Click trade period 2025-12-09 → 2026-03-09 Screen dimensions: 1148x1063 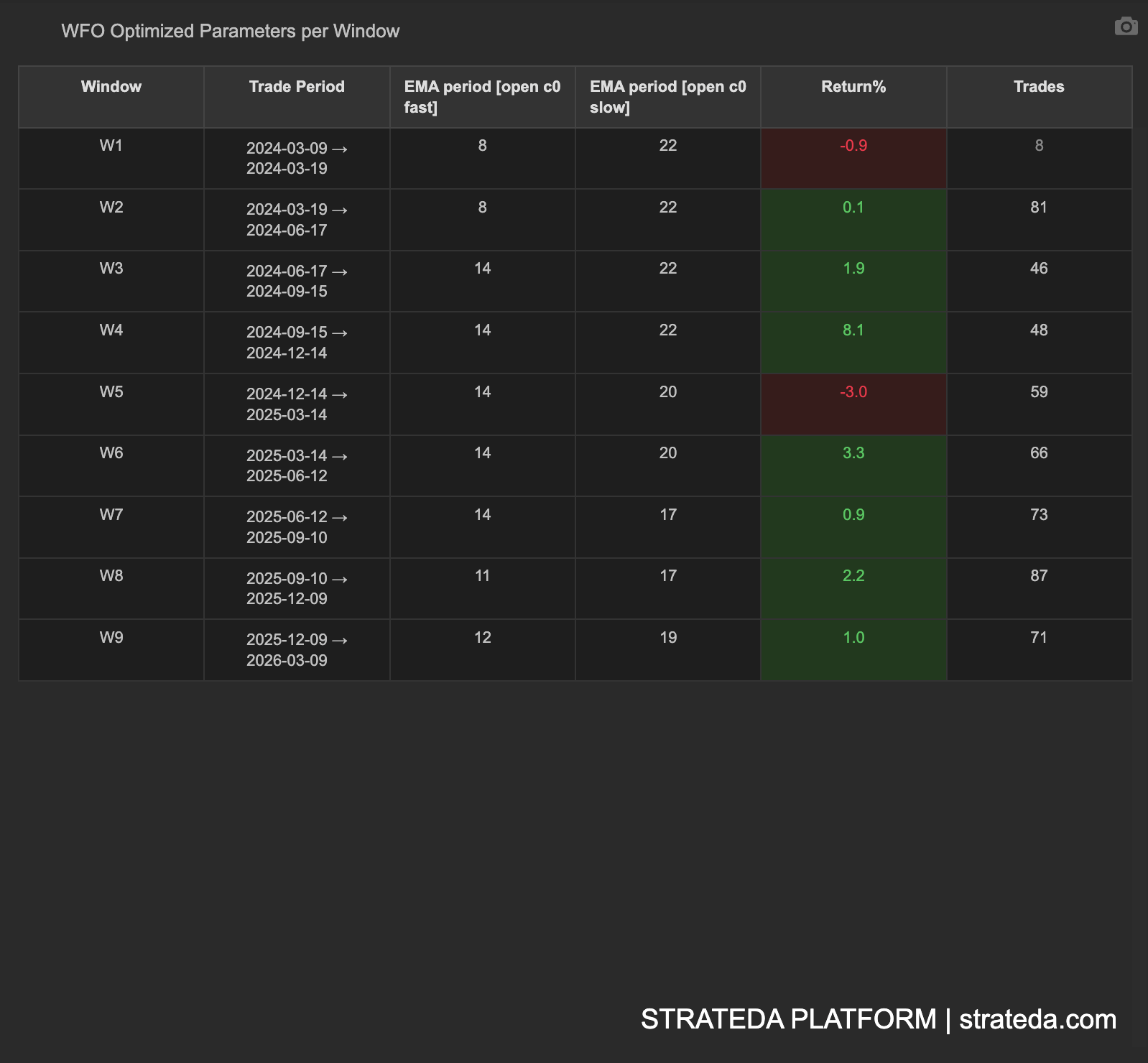coord(297,650)
